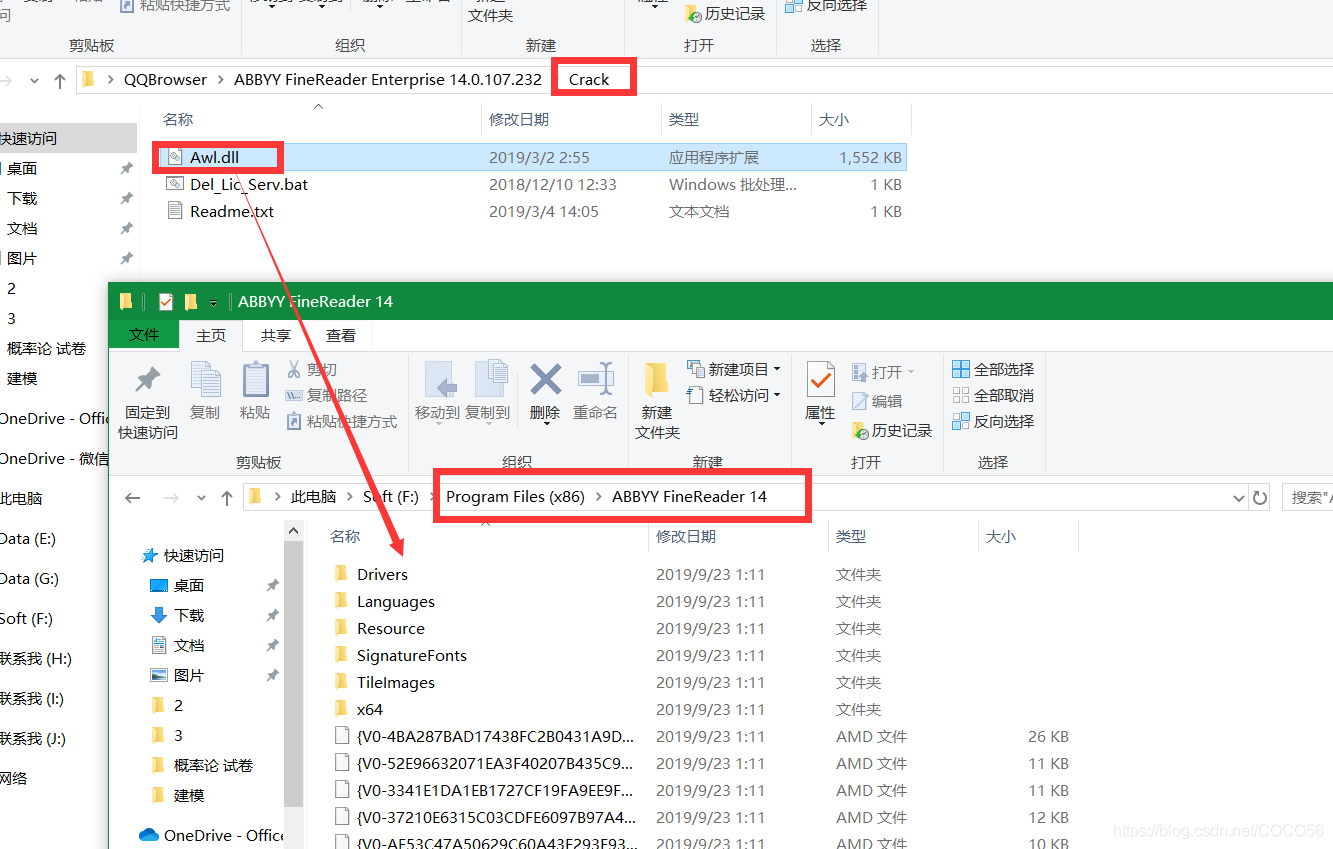Switch to the Home (主页) tab
The width and height of the screenshot is (1333, 849).
(211, 335)
